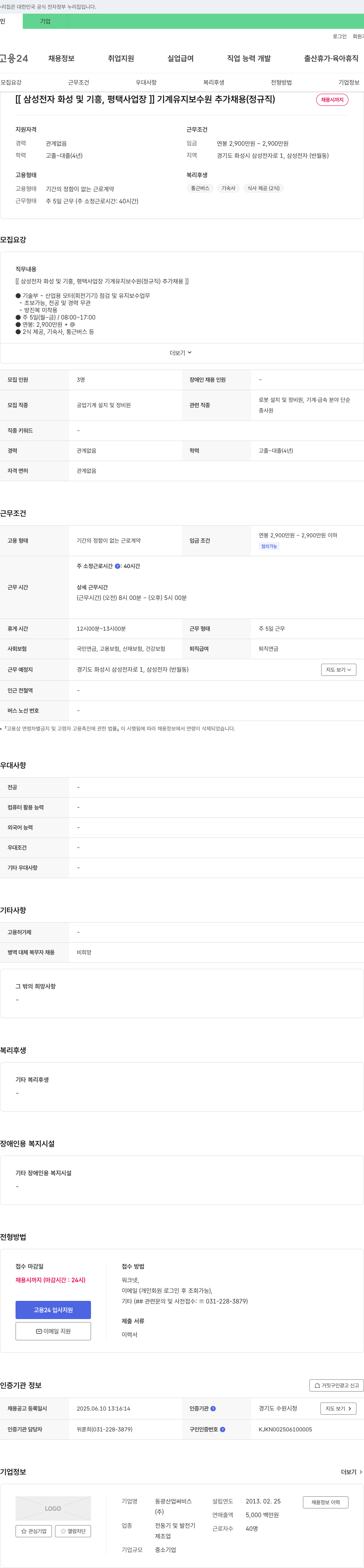Expand job description with 더보기
364x1568 pixels.
tap(181, 353)
